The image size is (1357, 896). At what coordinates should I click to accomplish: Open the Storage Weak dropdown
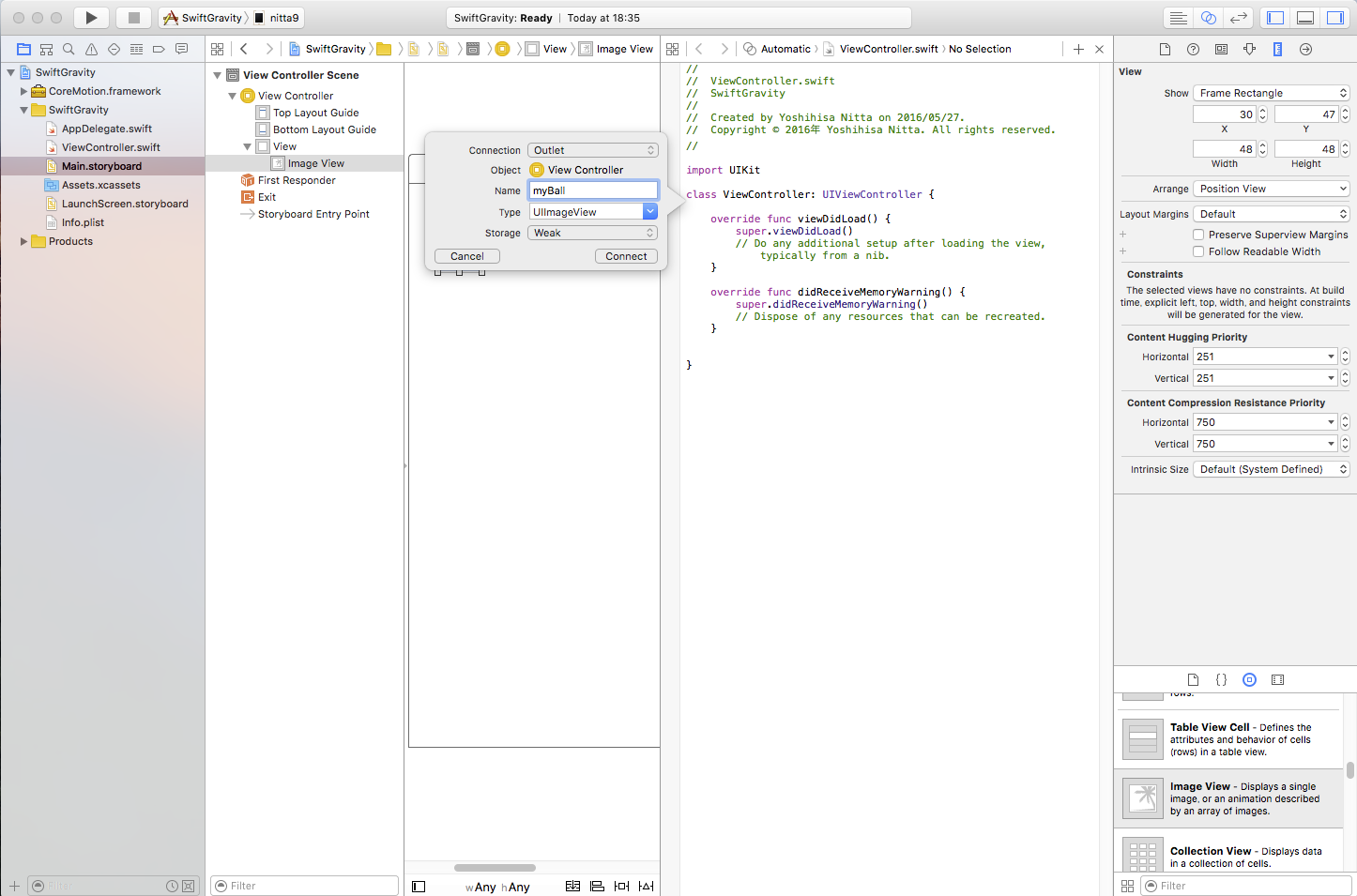pyautogui.click(x=592, y=233)
